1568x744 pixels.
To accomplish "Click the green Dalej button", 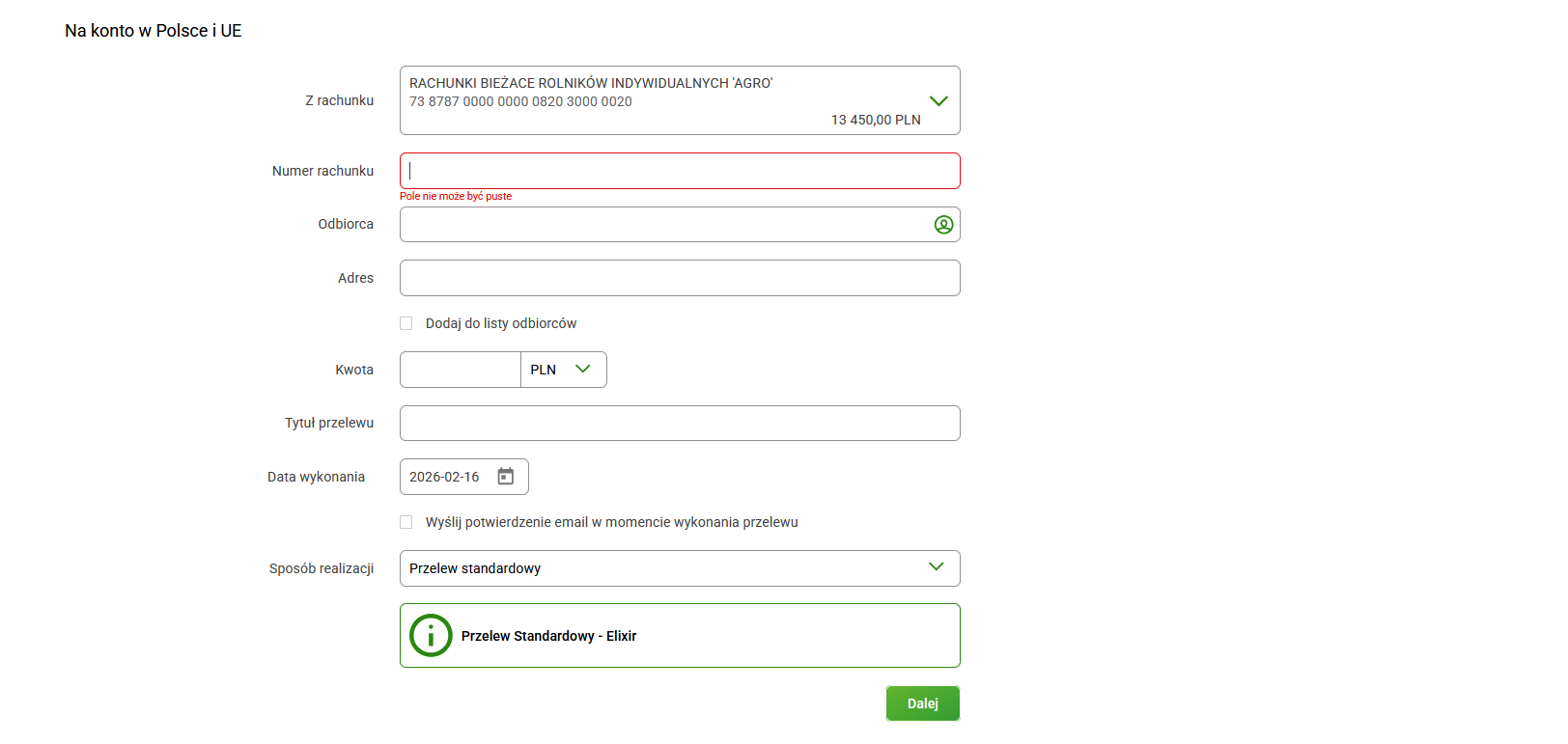I will (922, 703).
